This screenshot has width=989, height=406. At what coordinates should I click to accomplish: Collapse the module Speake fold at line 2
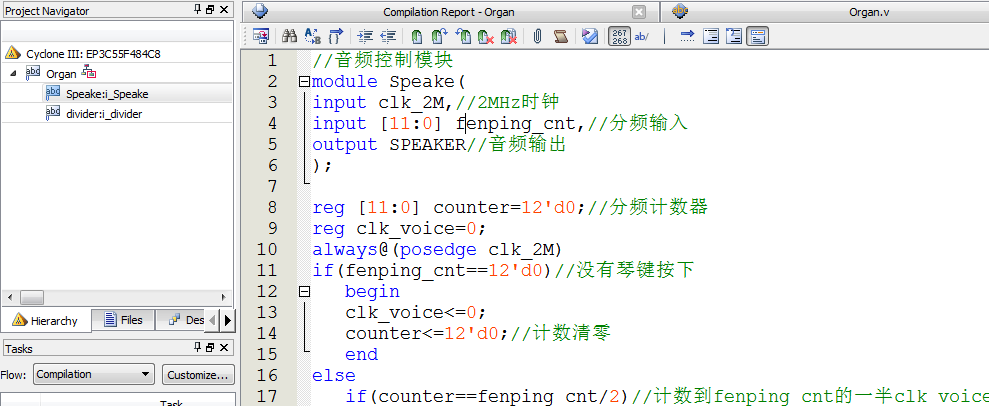(305, 81)
